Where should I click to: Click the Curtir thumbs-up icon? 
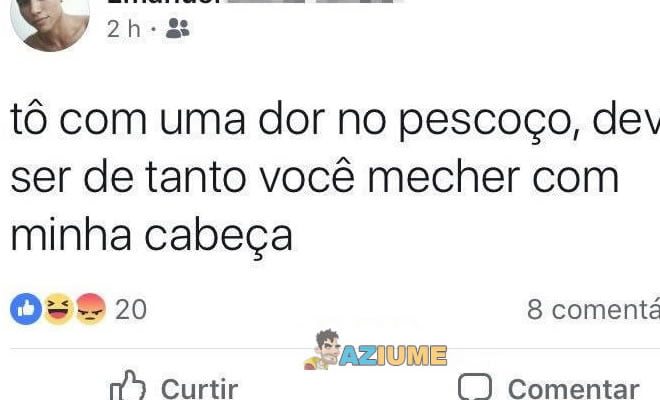click(x=128, y=385)
